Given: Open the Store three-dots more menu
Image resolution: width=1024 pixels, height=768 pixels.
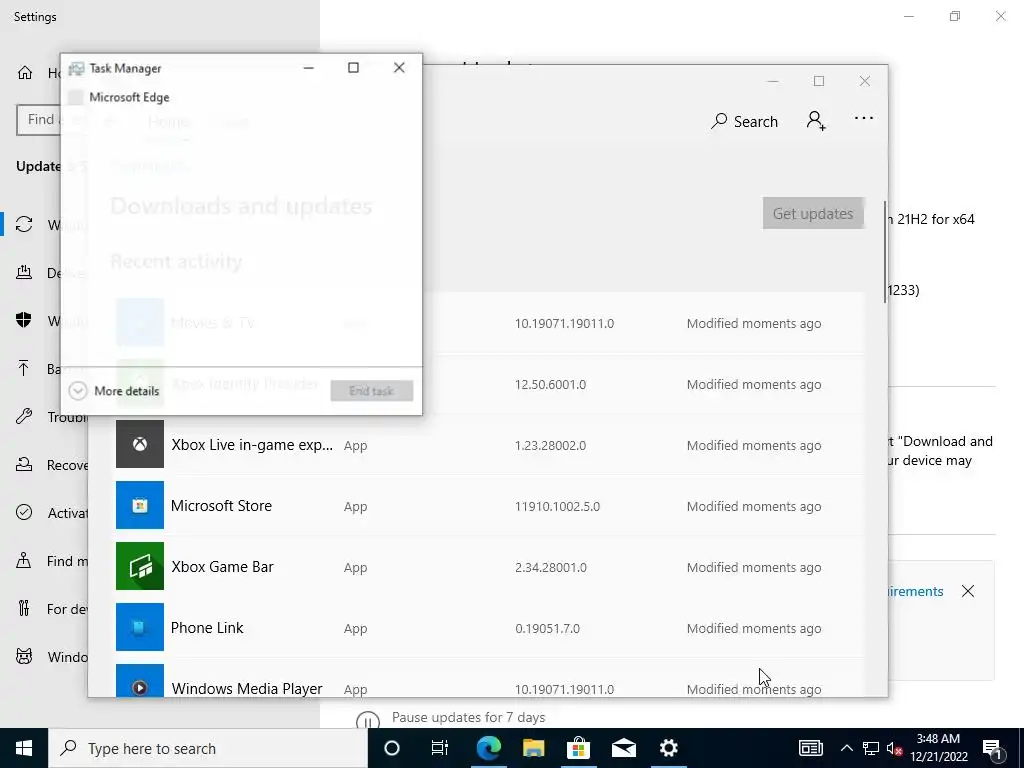Looking at the screenshot, I should pyautogui.click(x=863, y=118).
